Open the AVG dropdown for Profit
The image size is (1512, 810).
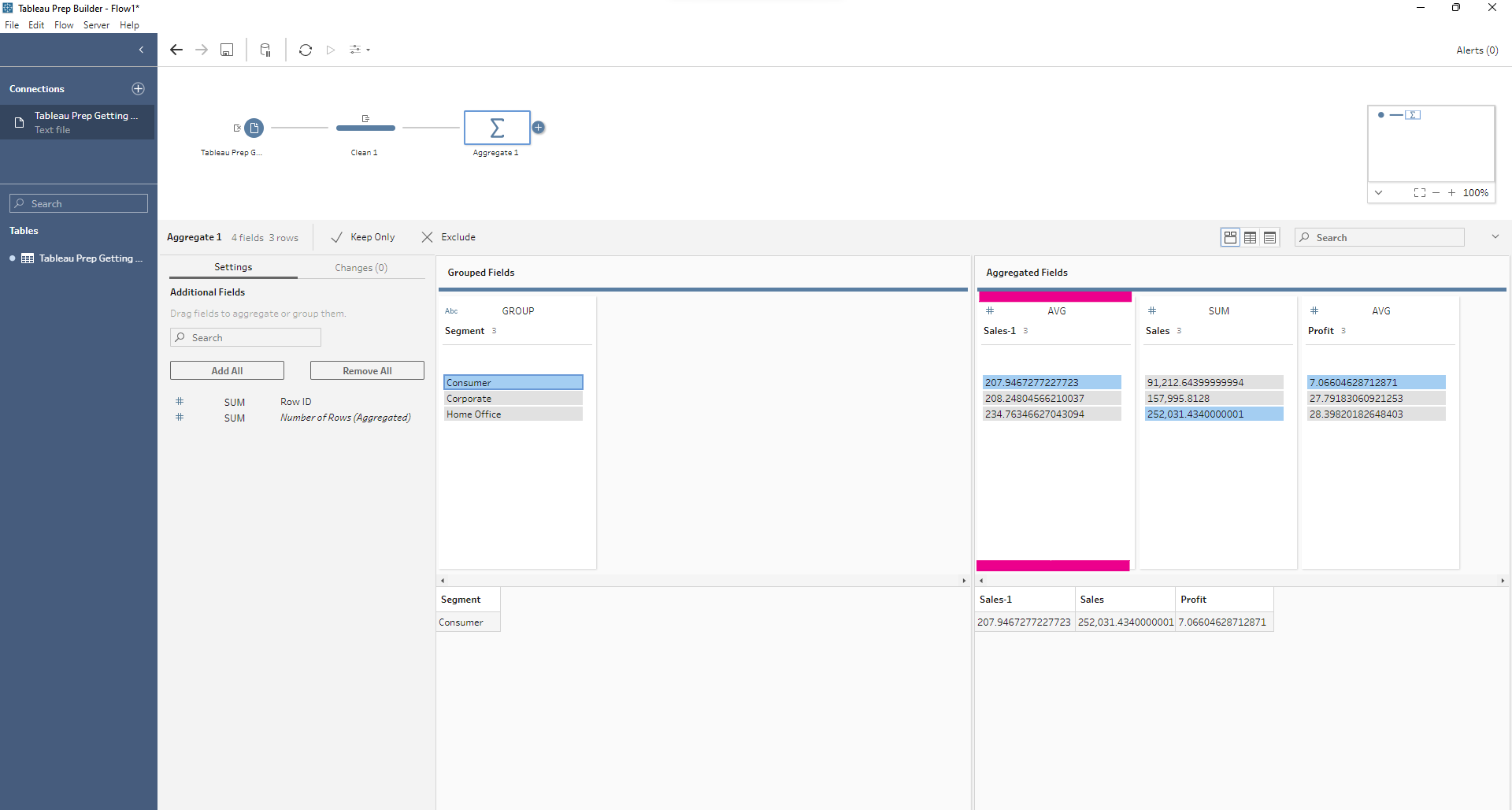[x=1381, y=311]
